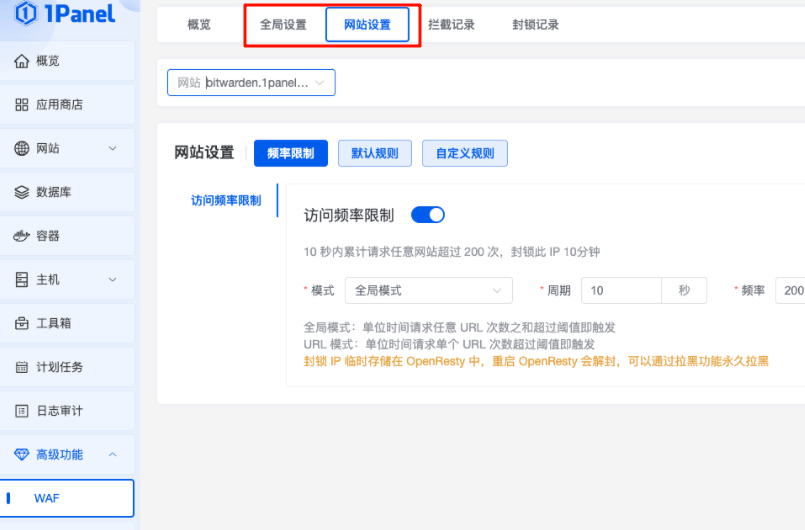805x530 pixels.
Task: Click the home icon next to 概览
Action: pos(22,61)
